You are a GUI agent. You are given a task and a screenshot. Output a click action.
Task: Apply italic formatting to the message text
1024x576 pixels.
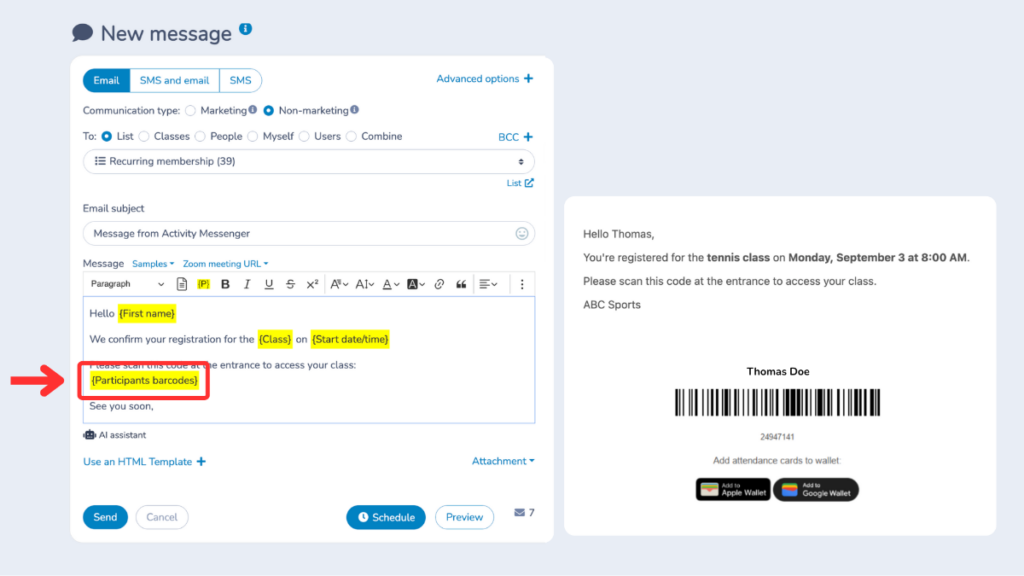[247, 285]
